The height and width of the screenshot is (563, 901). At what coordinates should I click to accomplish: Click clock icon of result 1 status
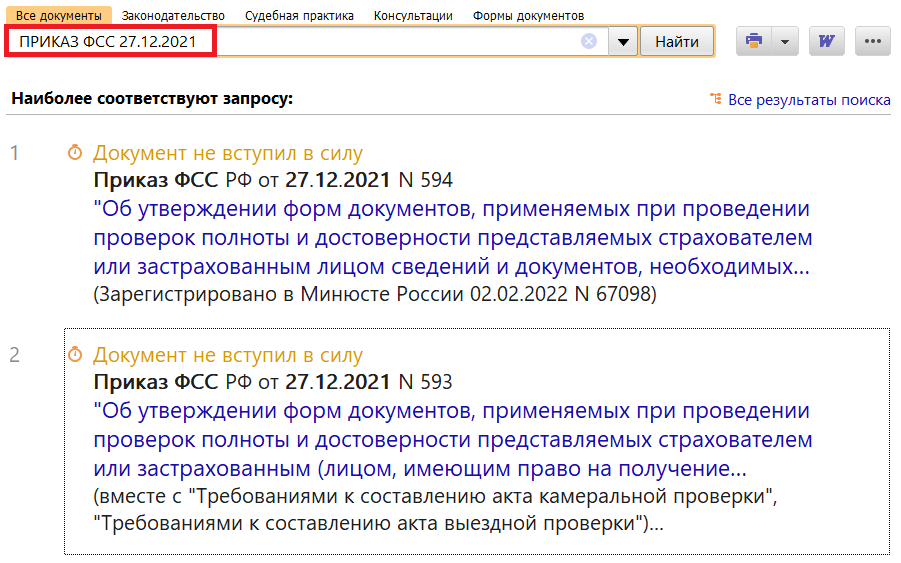(x=75, y=153)
